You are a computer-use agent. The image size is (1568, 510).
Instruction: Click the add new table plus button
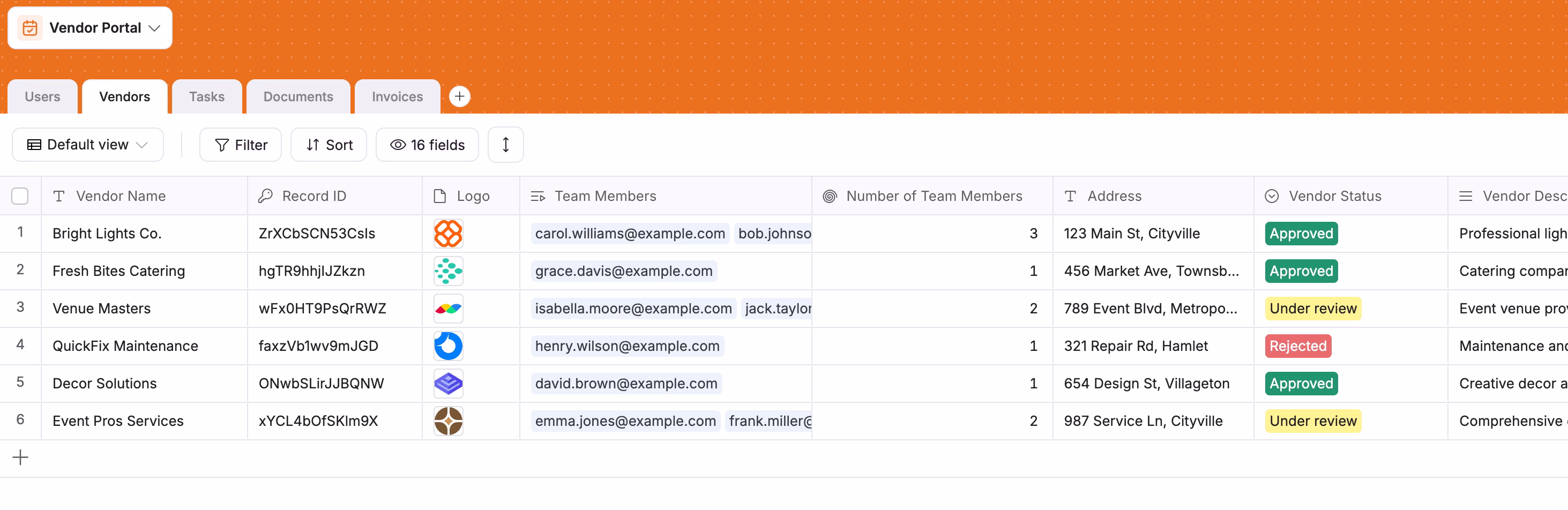pyautogui.click(x=460, y=96)
